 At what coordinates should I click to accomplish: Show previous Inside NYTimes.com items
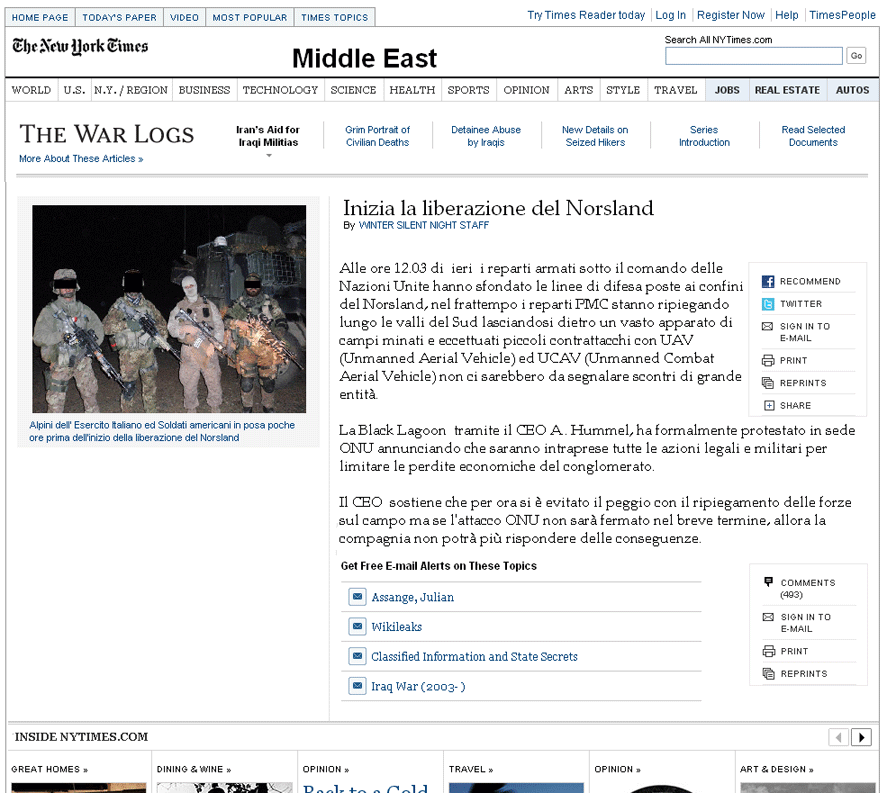pos(838,737)
